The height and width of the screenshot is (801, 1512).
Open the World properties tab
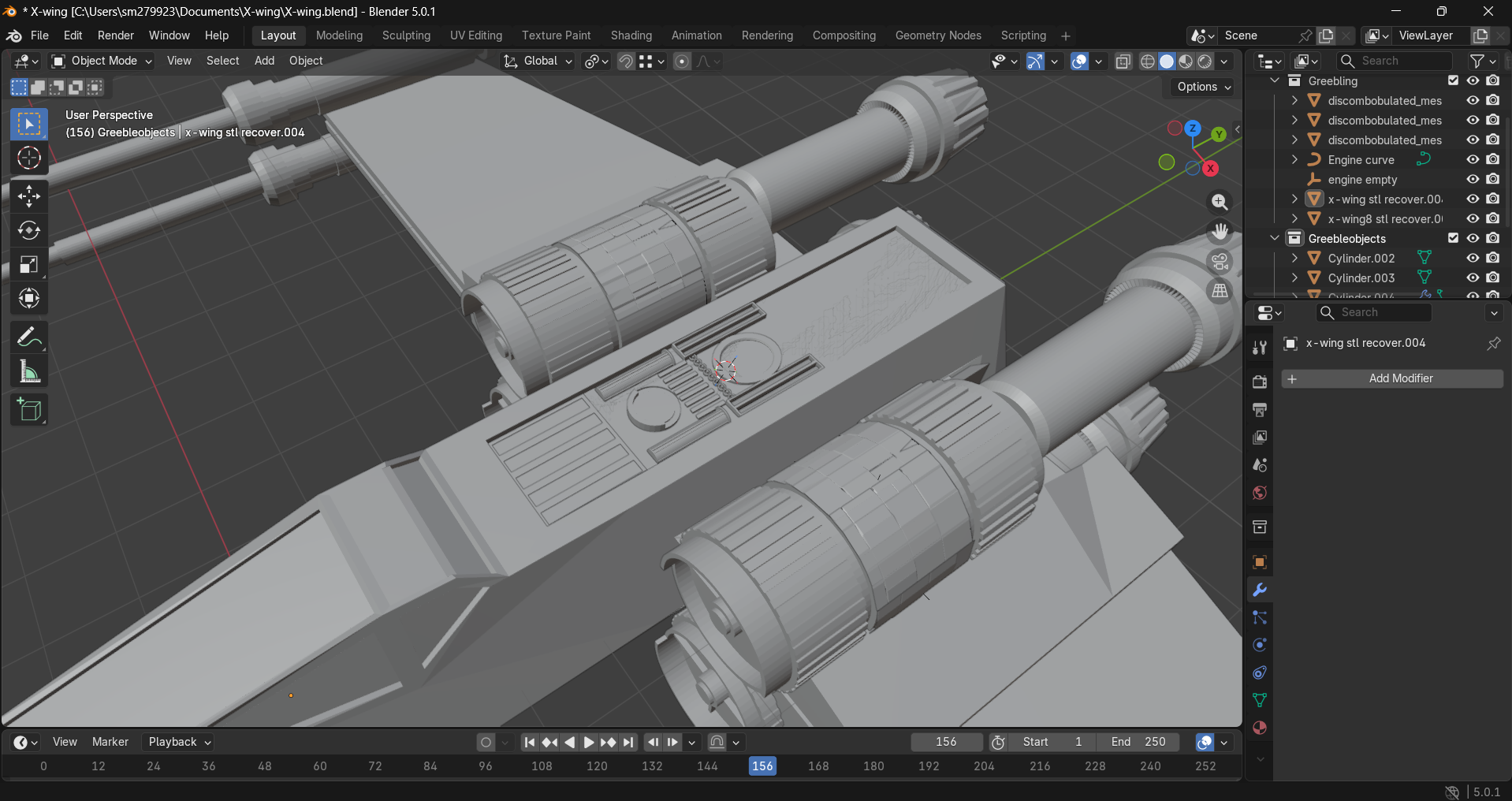click(1260, 493)
